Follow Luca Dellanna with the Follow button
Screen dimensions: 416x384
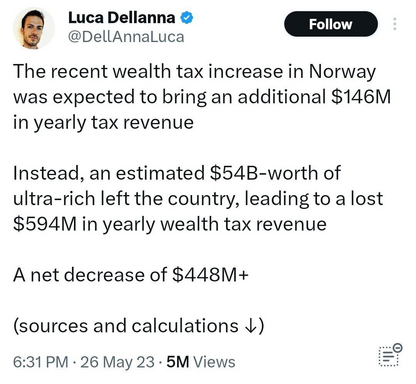tap(331, 24)
